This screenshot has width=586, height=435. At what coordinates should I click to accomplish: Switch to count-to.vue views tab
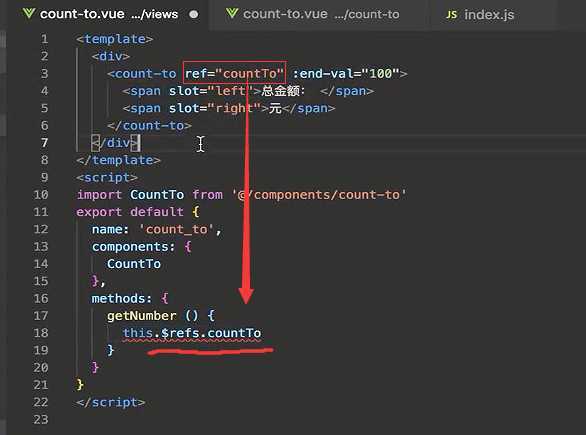pos(108,14)
